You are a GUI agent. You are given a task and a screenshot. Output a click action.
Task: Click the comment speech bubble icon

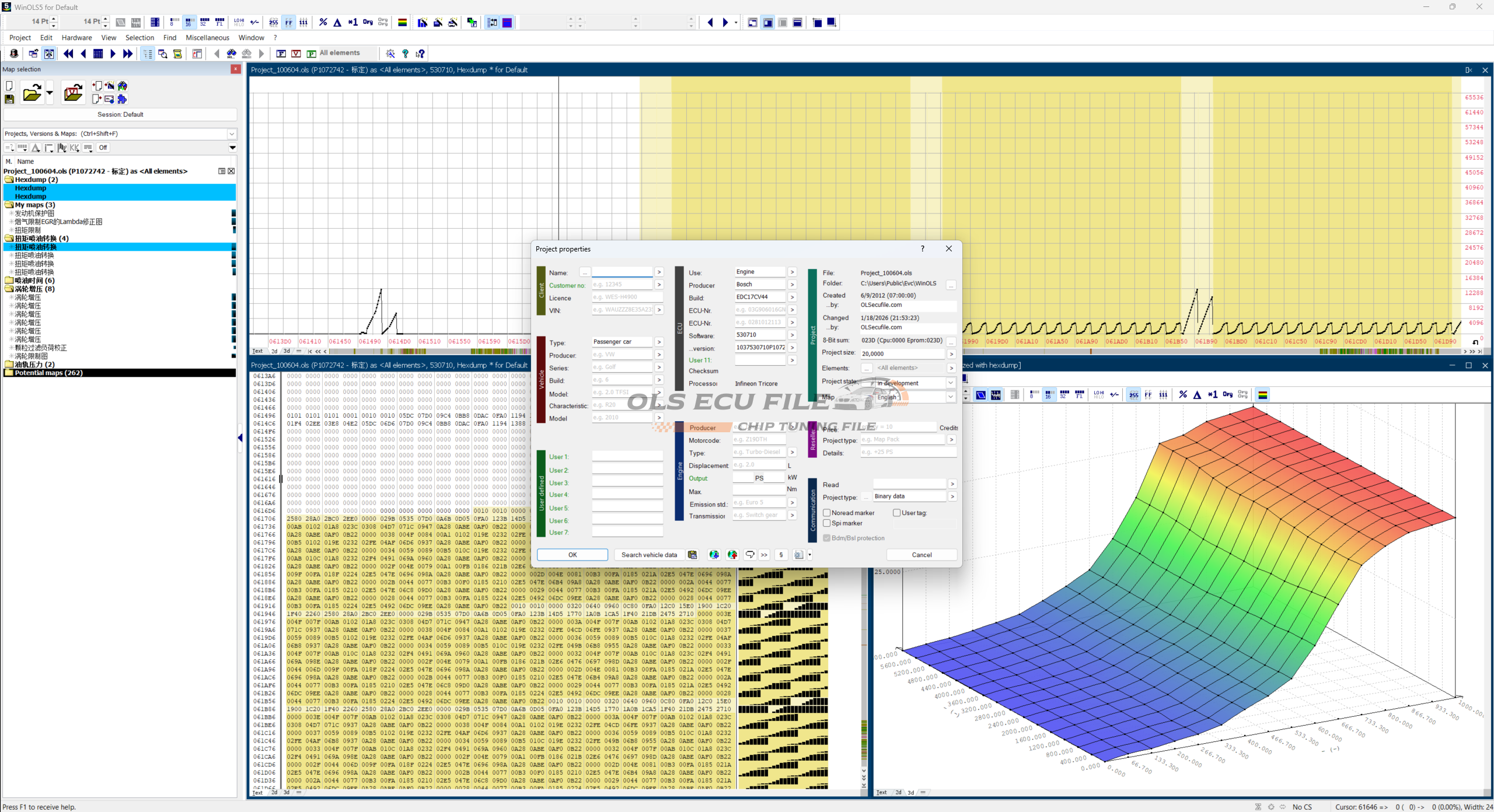(750, 555)
